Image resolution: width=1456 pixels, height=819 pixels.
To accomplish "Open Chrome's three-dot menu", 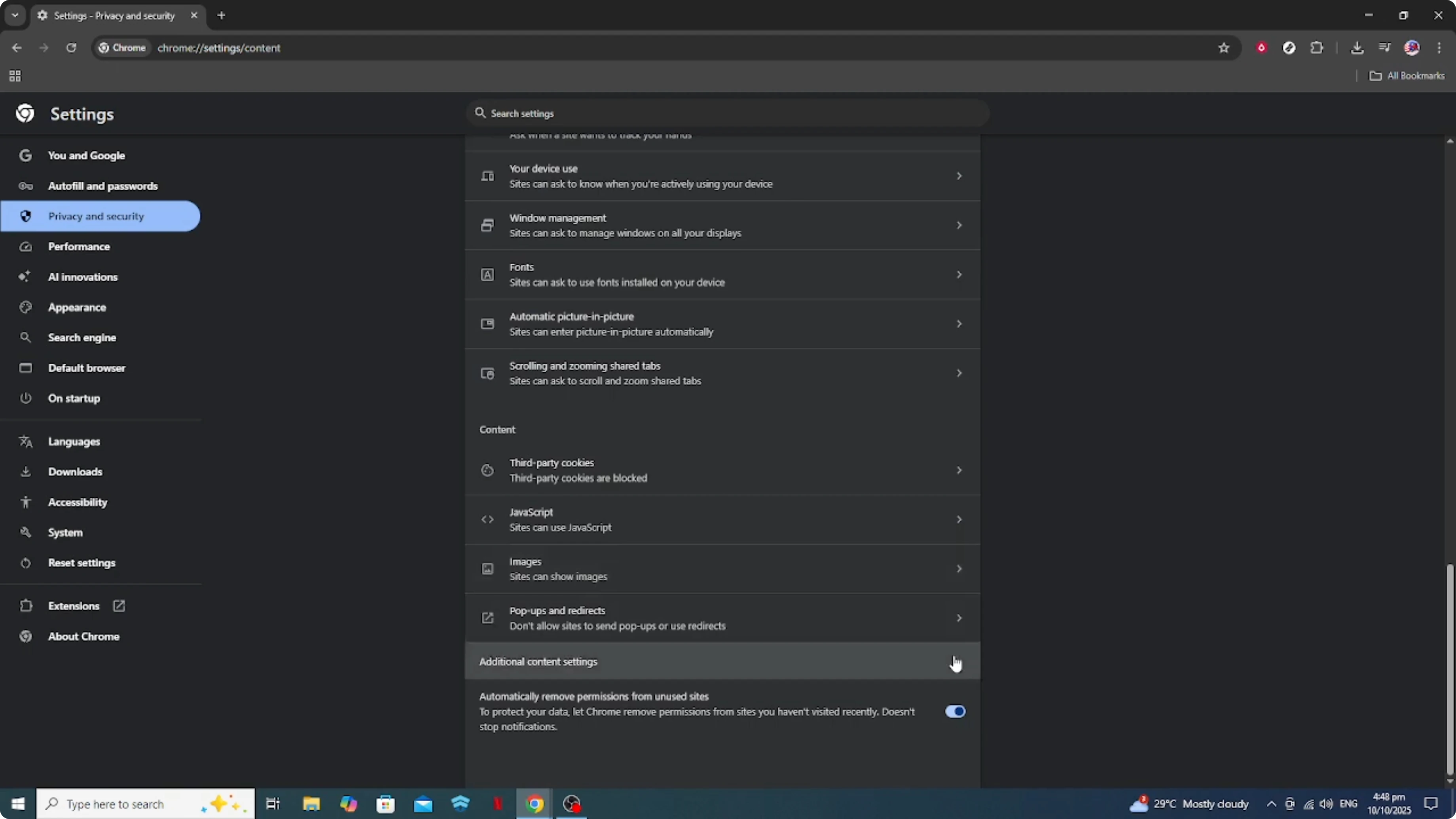I will pos(1440,48).
